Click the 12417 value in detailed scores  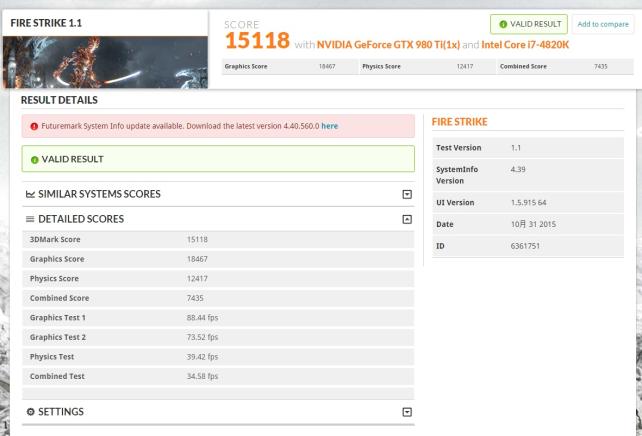tap(197, 279)
